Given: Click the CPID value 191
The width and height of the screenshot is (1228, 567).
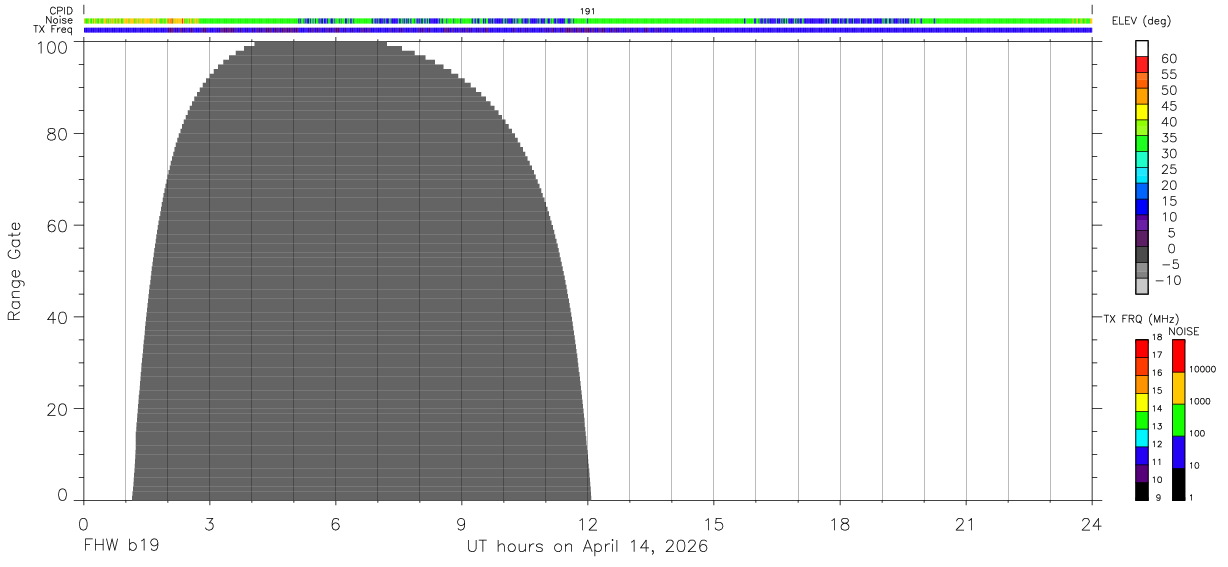Looking at the screenshot, I should coord(588,10).
